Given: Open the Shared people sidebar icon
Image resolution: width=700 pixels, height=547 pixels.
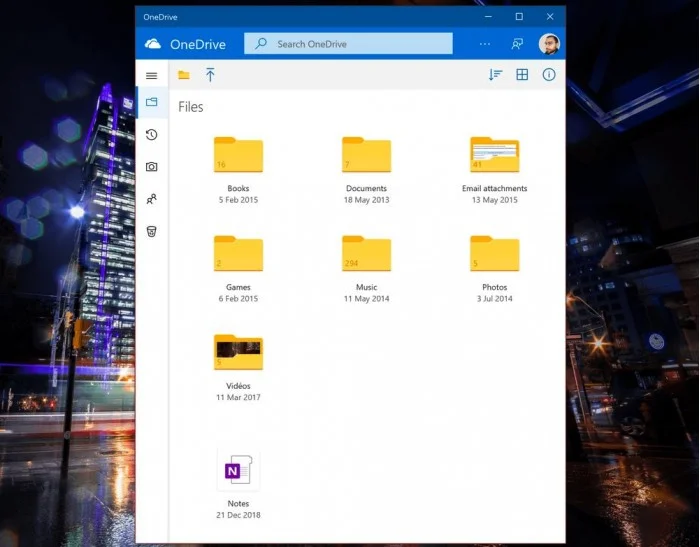Looking at the screenshot, I should pos(152,199).
